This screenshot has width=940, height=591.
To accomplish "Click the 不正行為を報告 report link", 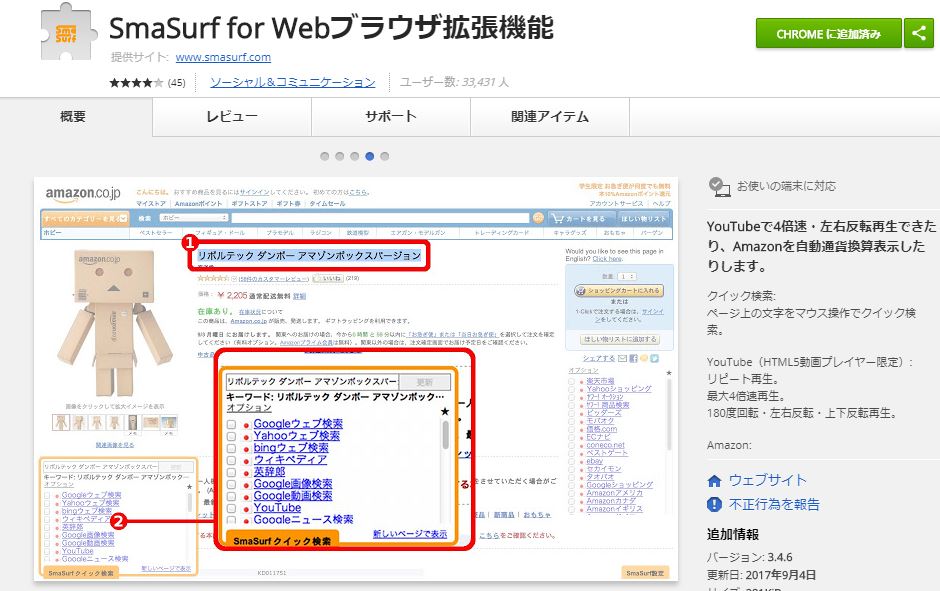I will pos(774,505).
